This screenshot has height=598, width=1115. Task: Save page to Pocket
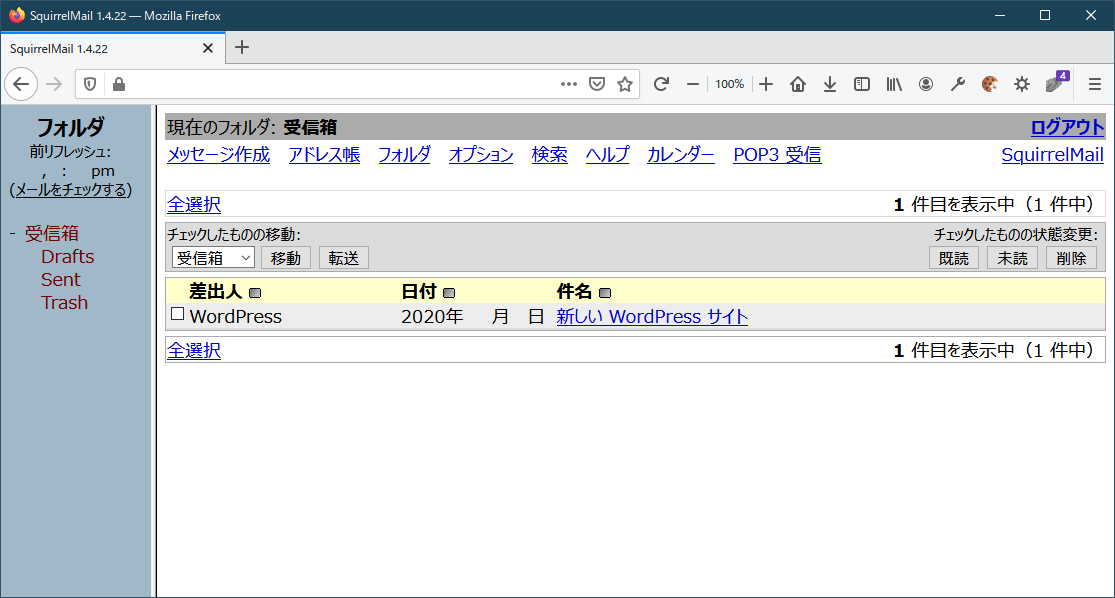[597, 84]
